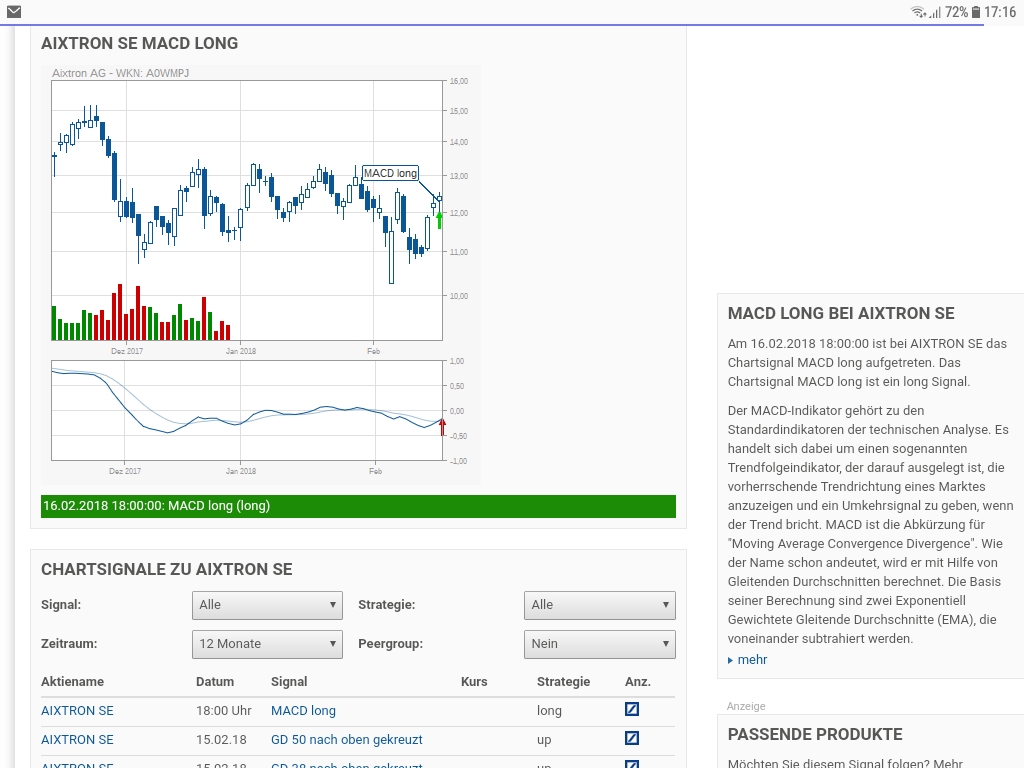The height and width of the screenshot is (768, 1024).
Task: Click the green arrow marker on price chart
Action: click(440, 220)
